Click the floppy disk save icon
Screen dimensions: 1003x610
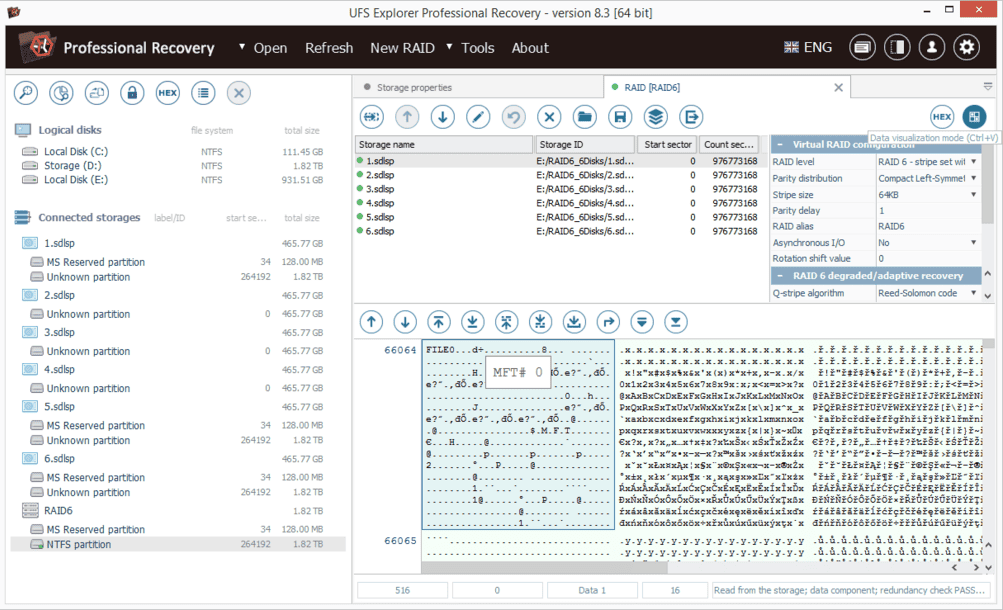620,117
